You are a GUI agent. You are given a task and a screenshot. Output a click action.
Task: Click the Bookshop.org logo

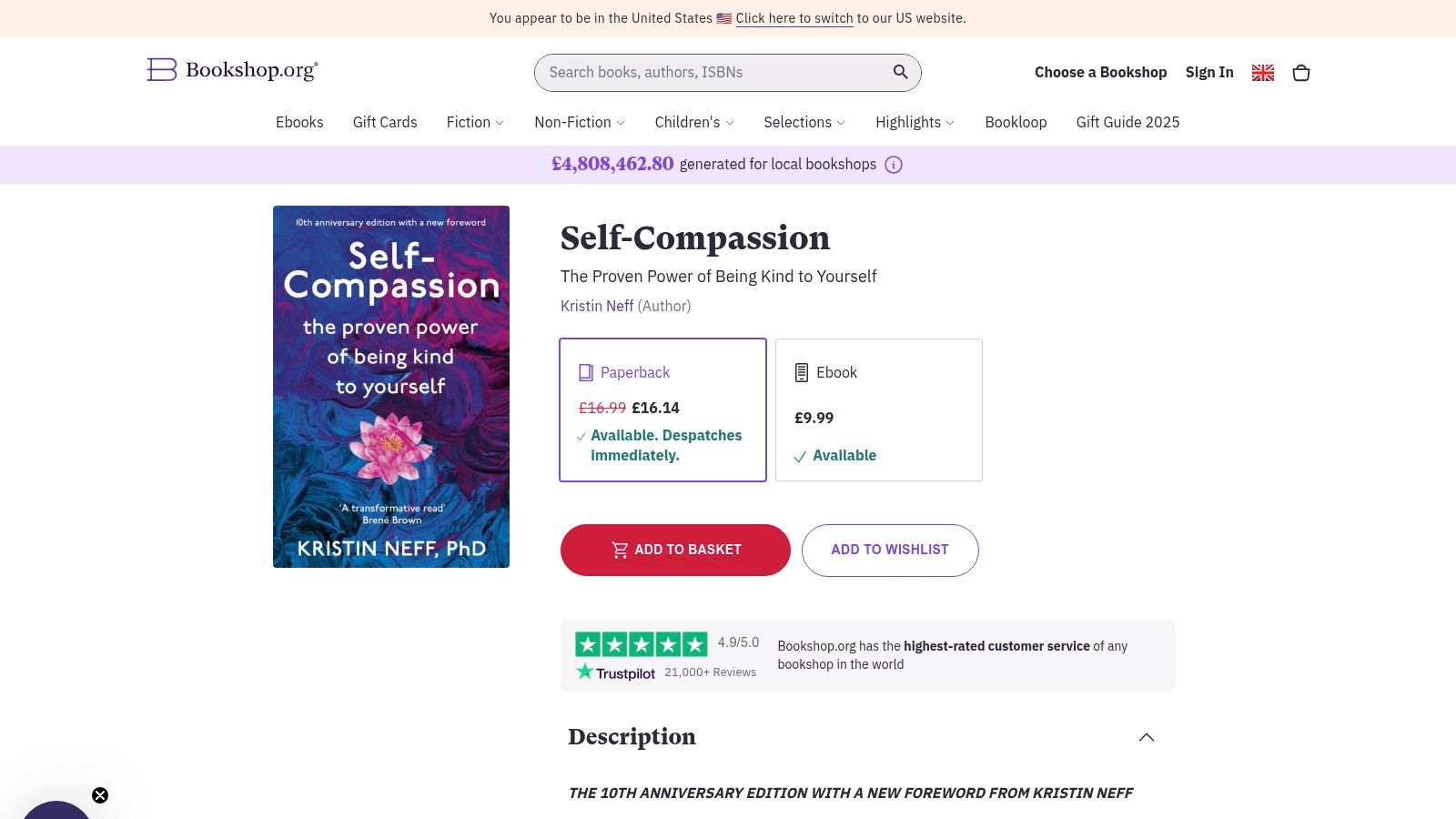232,70
